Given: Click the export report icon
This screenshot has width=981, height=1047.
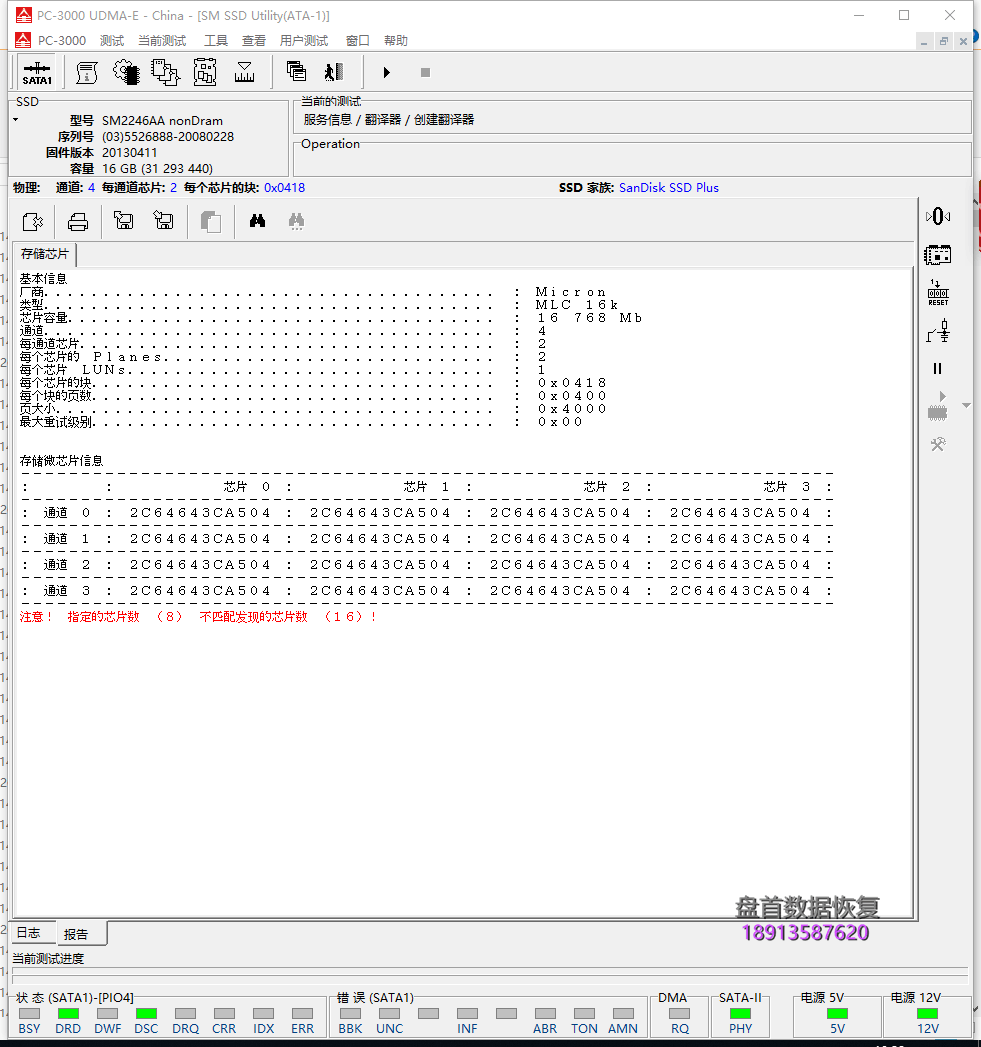Looking at the screenshot, I should 33,222.
